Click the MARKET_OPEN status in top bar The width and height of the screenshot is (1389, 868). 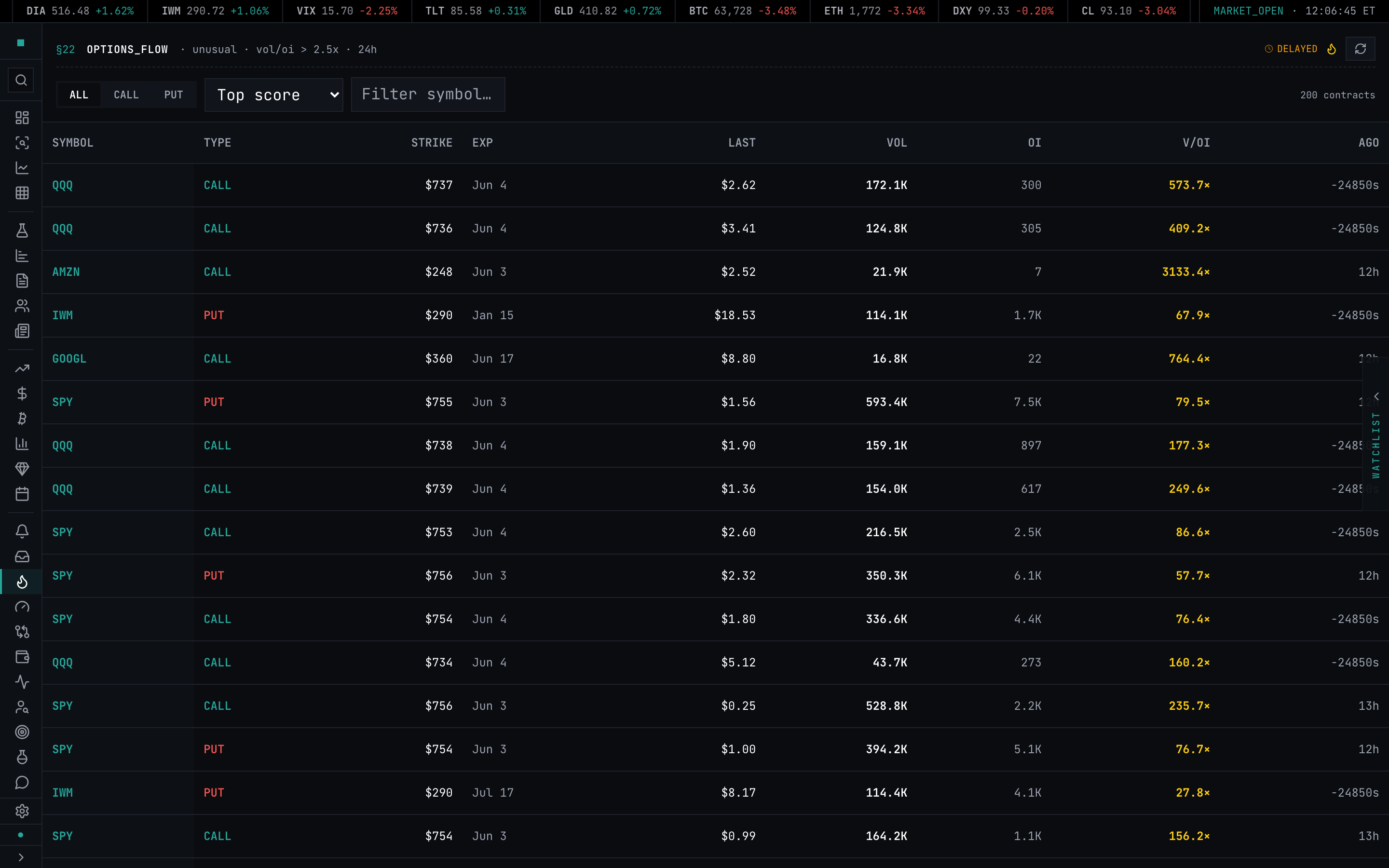coord(1248,11)
